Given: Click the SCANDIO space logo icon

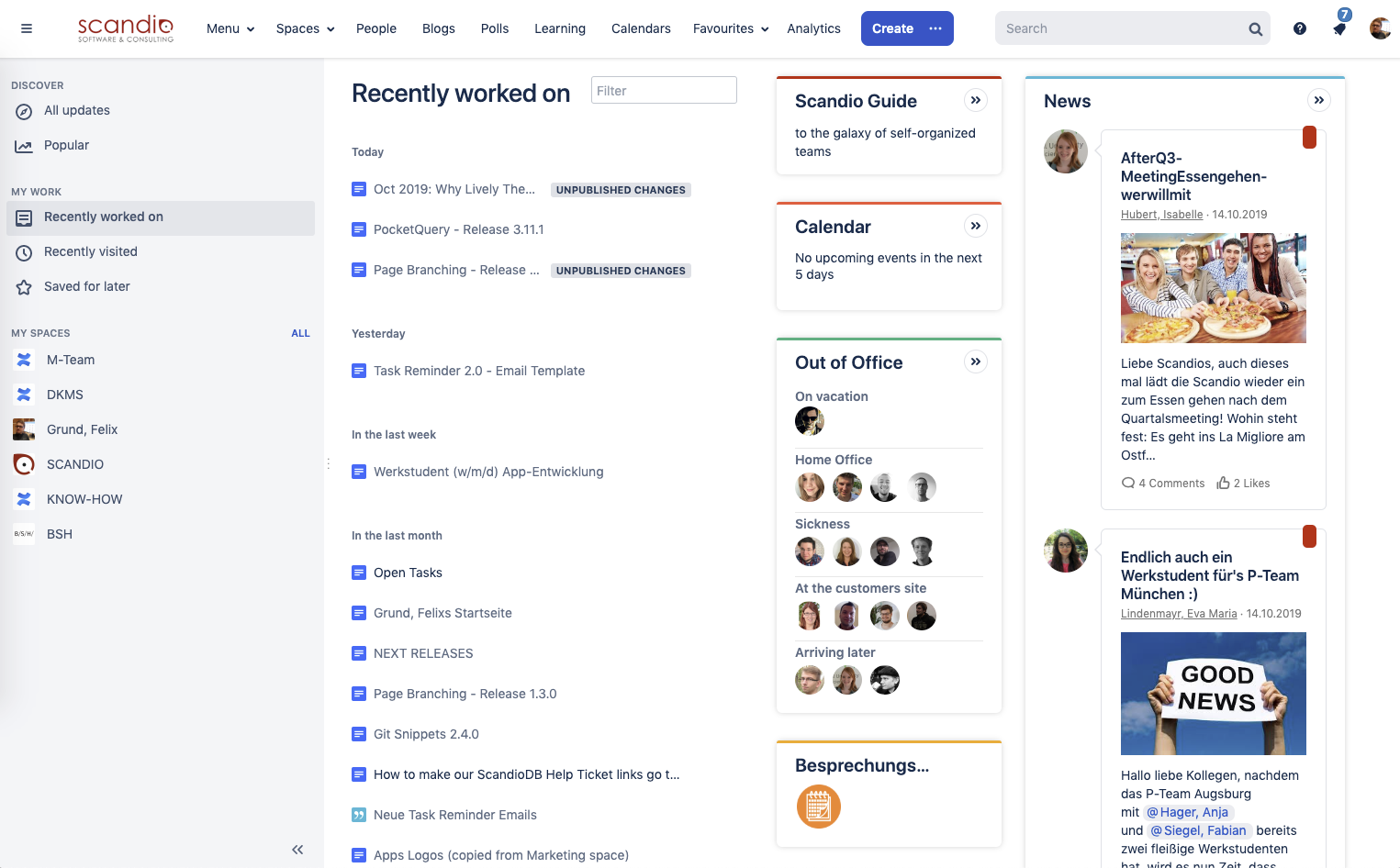Looking at the screenshot, I should (24, 464).
